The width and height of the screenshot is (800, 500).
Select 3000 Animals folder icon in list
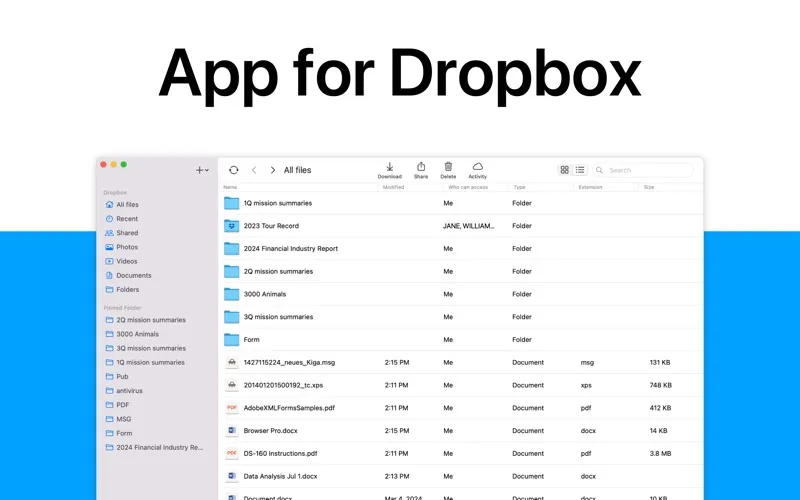(x=232, y=294)
